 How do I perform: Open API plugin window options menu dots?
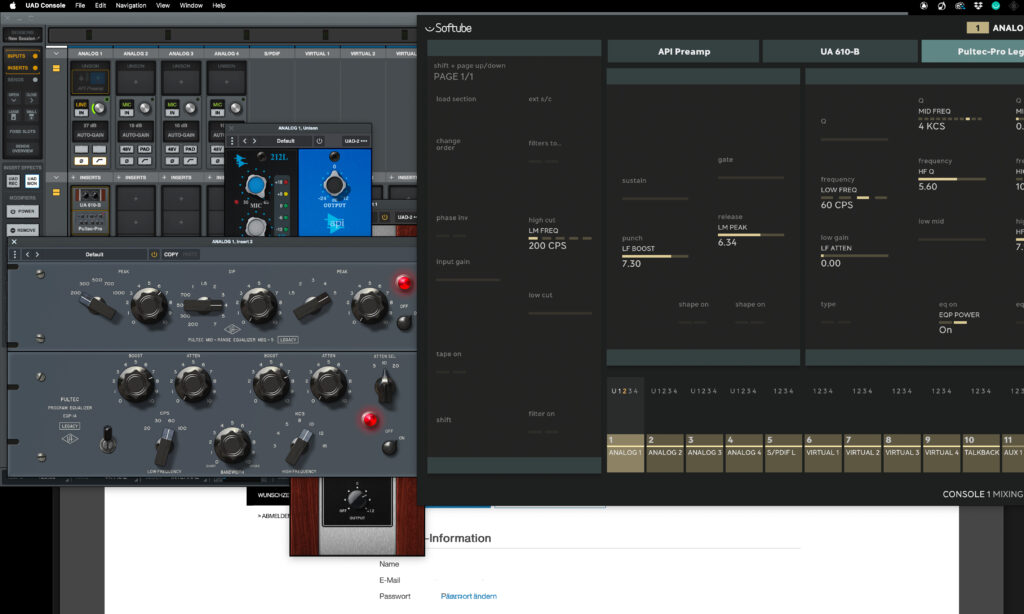232,141
